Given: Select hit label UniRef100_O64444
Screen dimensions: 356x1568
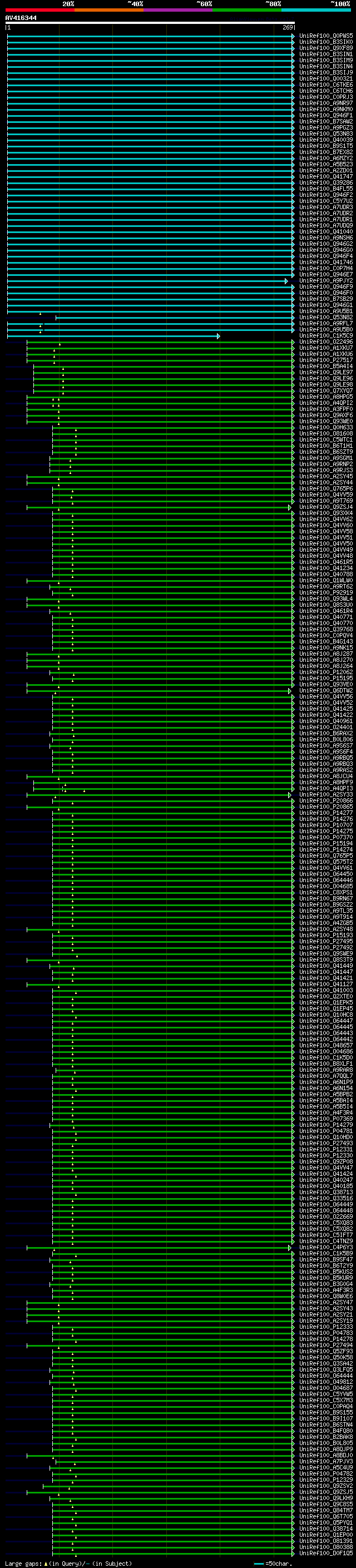Looking at the screenshot, I should coord(326,1376).
